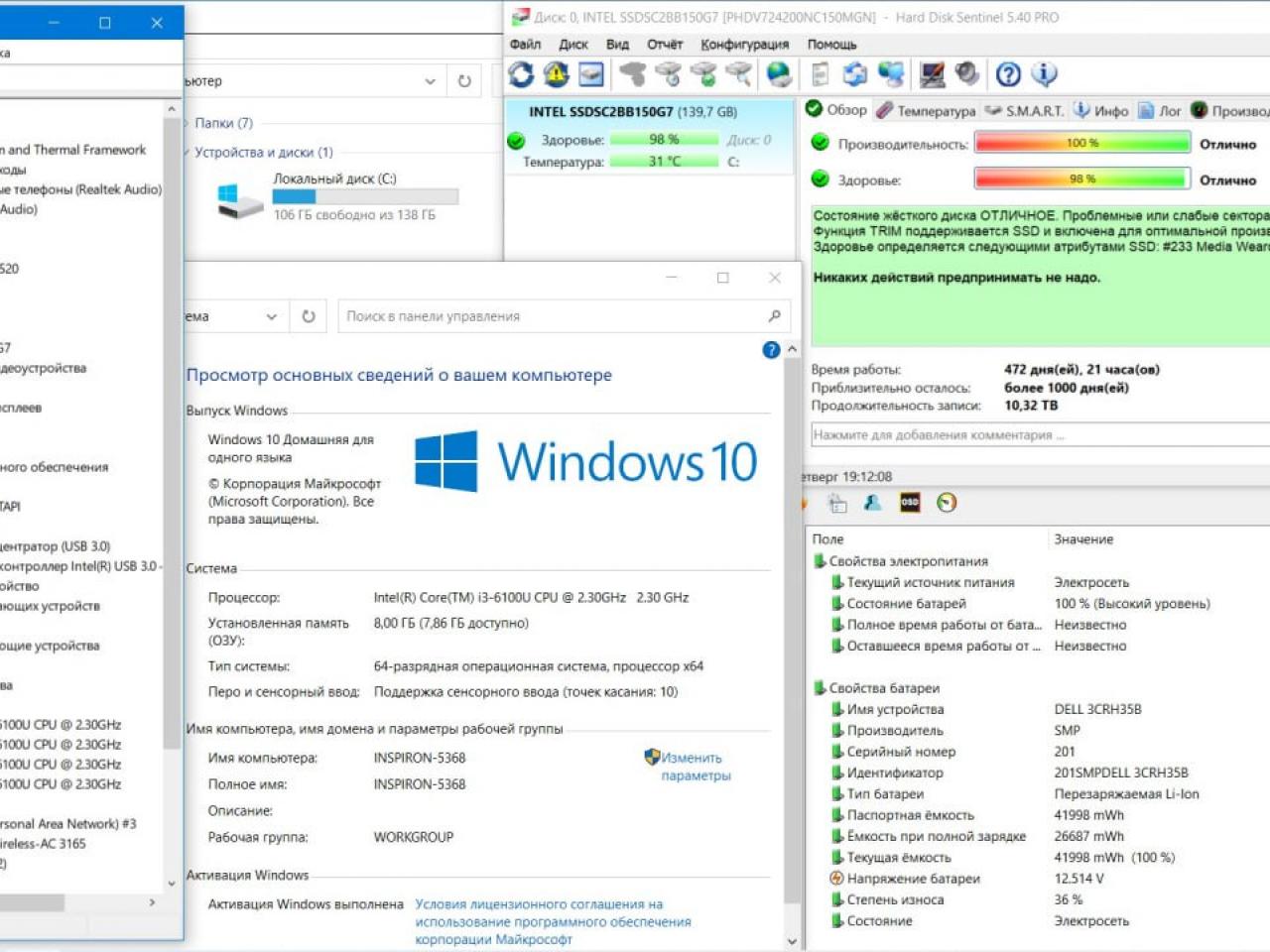Click the blue circular arrows folder icon in Sentinel toolbar
The width and height of the screenshot is (1270, 952).
click(x=854, y=74)
